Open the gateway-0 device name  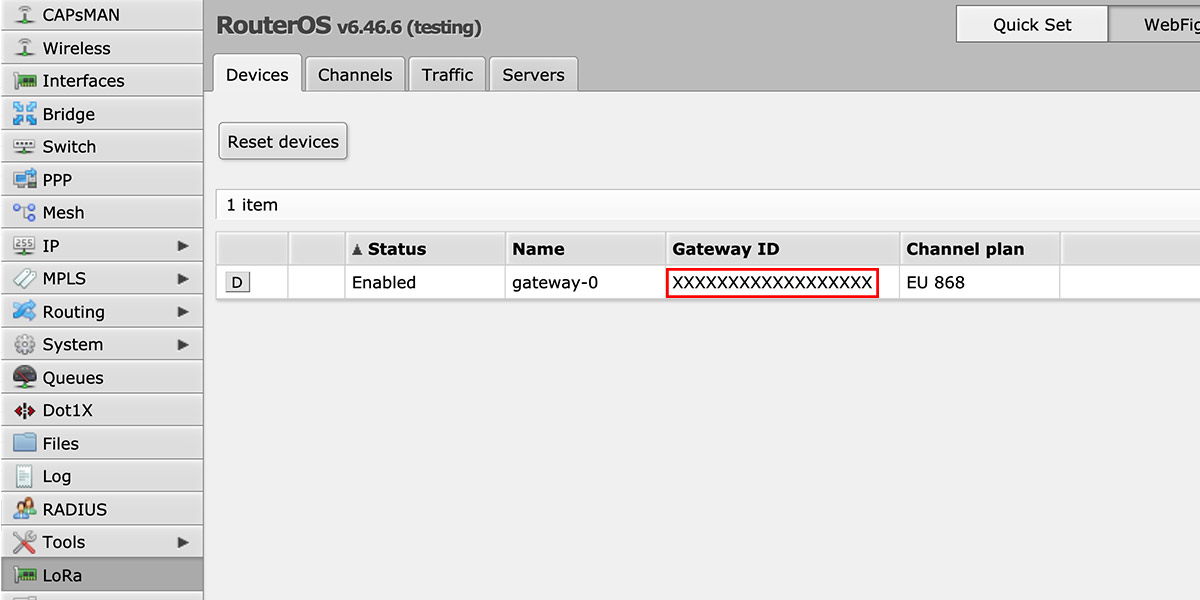tap(555, 283)
